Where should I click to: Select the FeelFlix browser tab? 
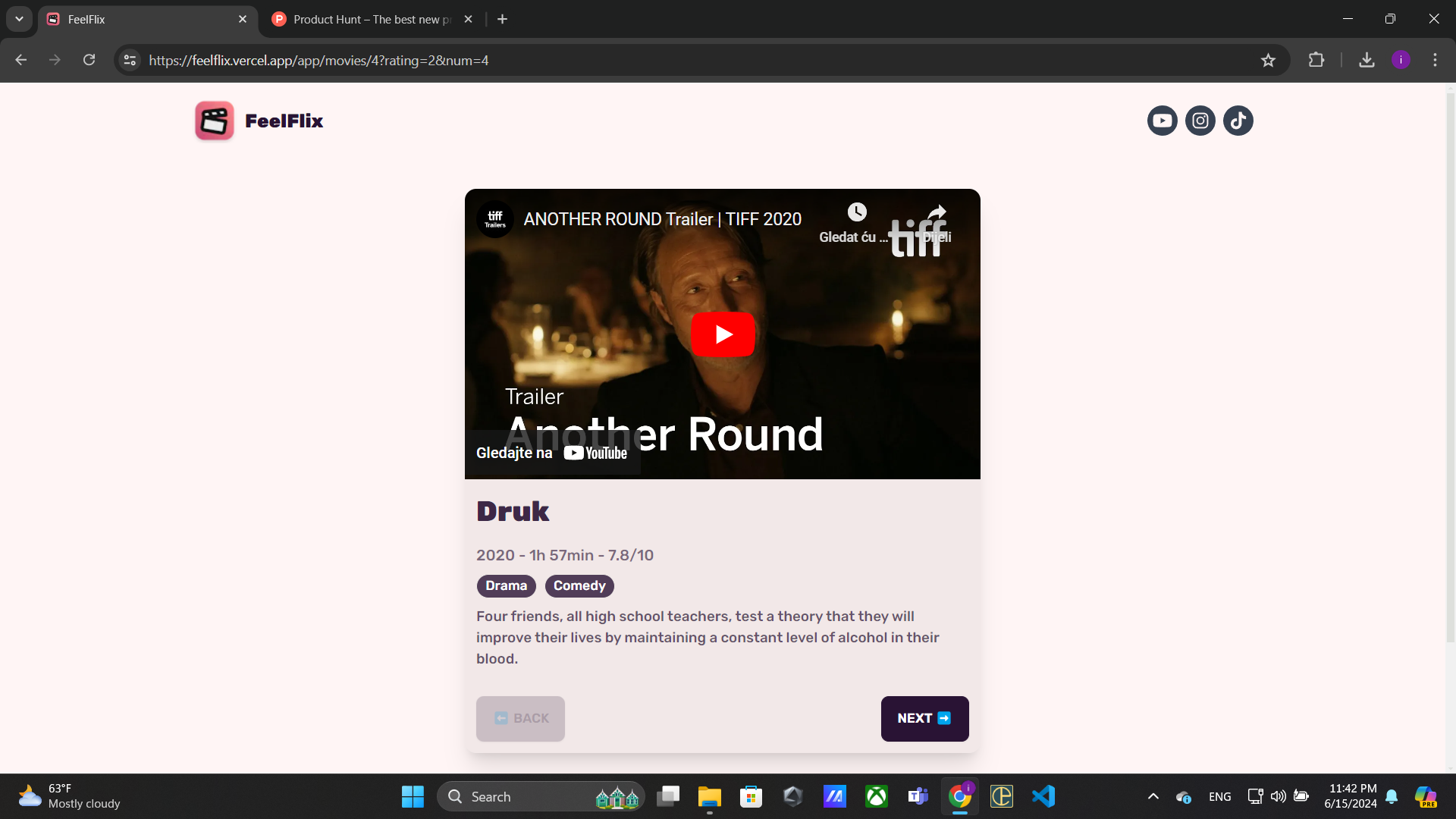point(148,19)
